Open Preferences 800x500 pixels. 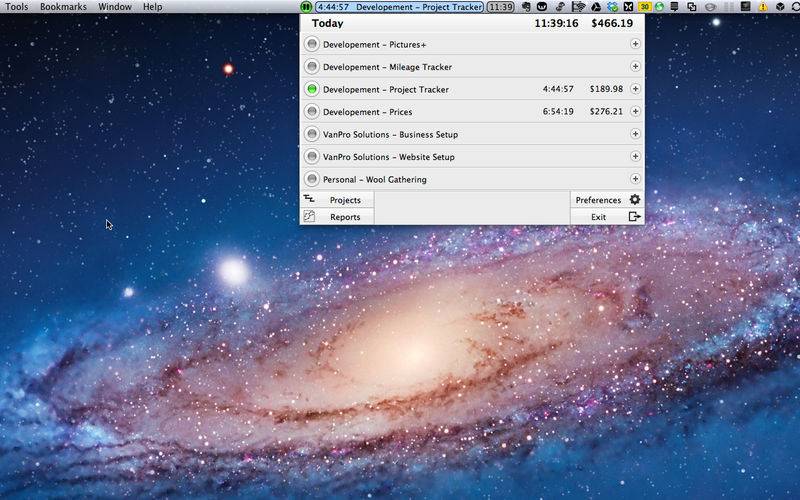[607, 199]
